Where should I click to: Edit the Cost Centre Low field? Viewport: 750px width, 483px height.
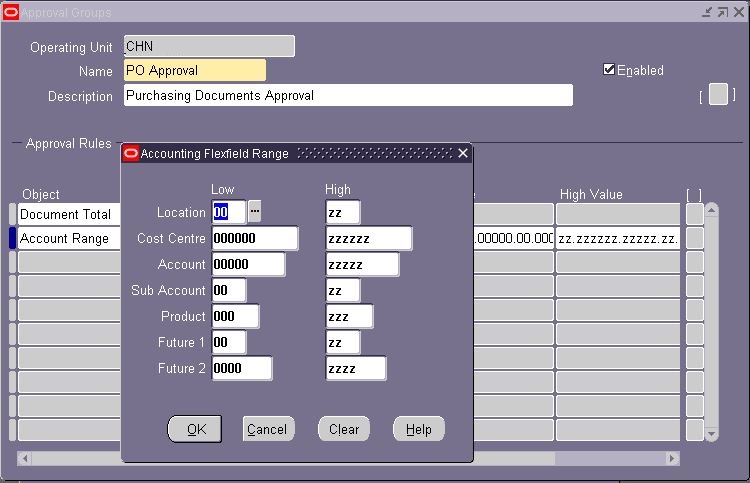[255, 238]
